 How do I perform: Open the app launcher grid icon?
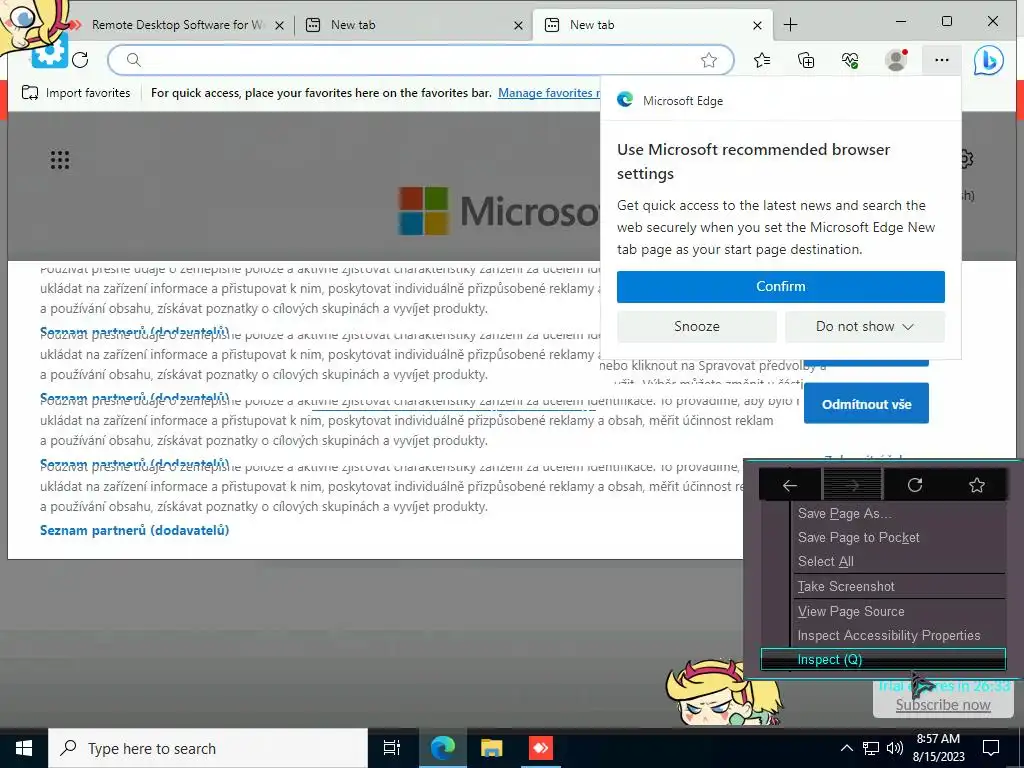(60, 160)
